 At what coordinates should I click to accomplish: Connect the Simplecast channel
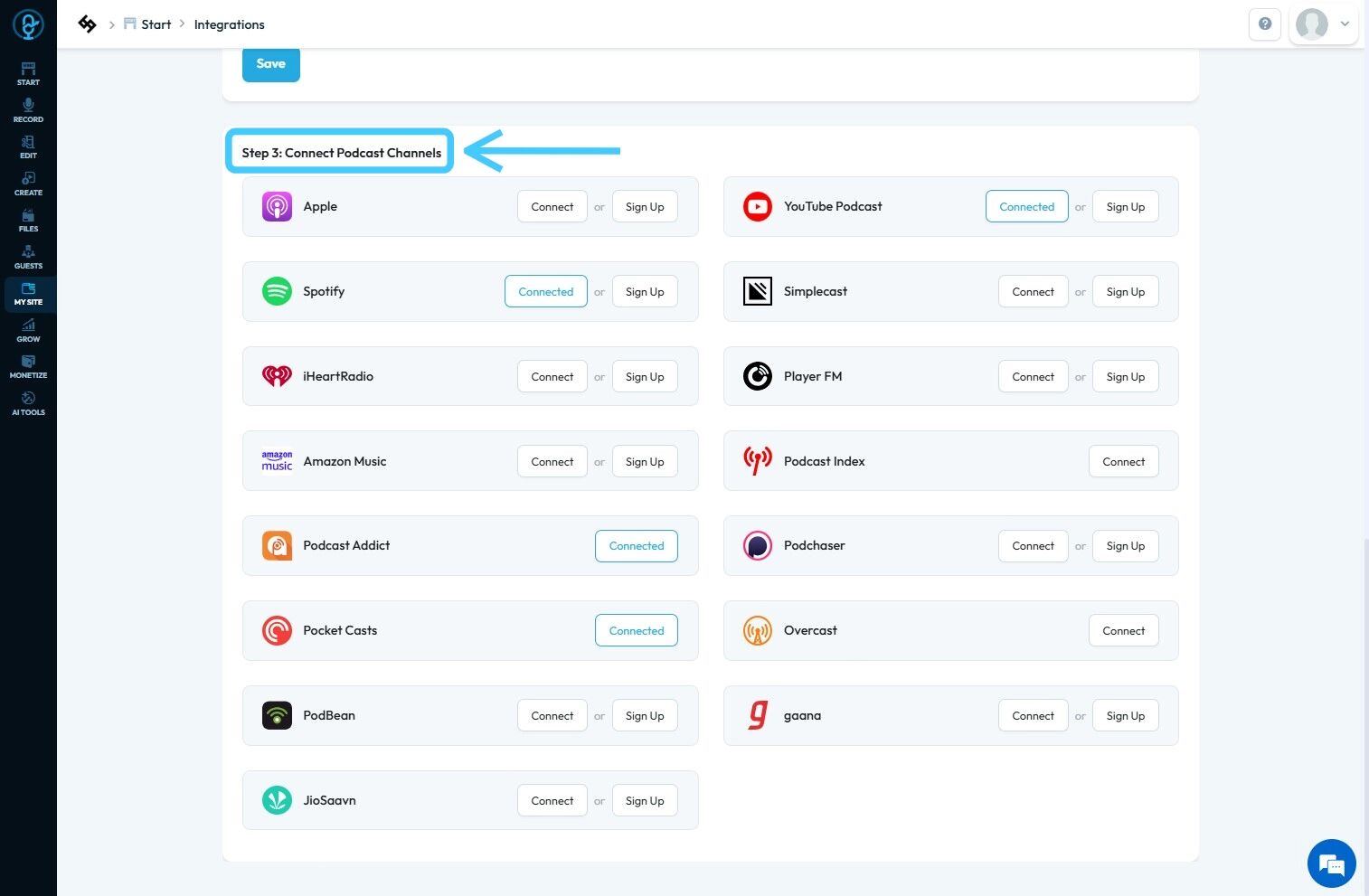[x=1034, y=292]
